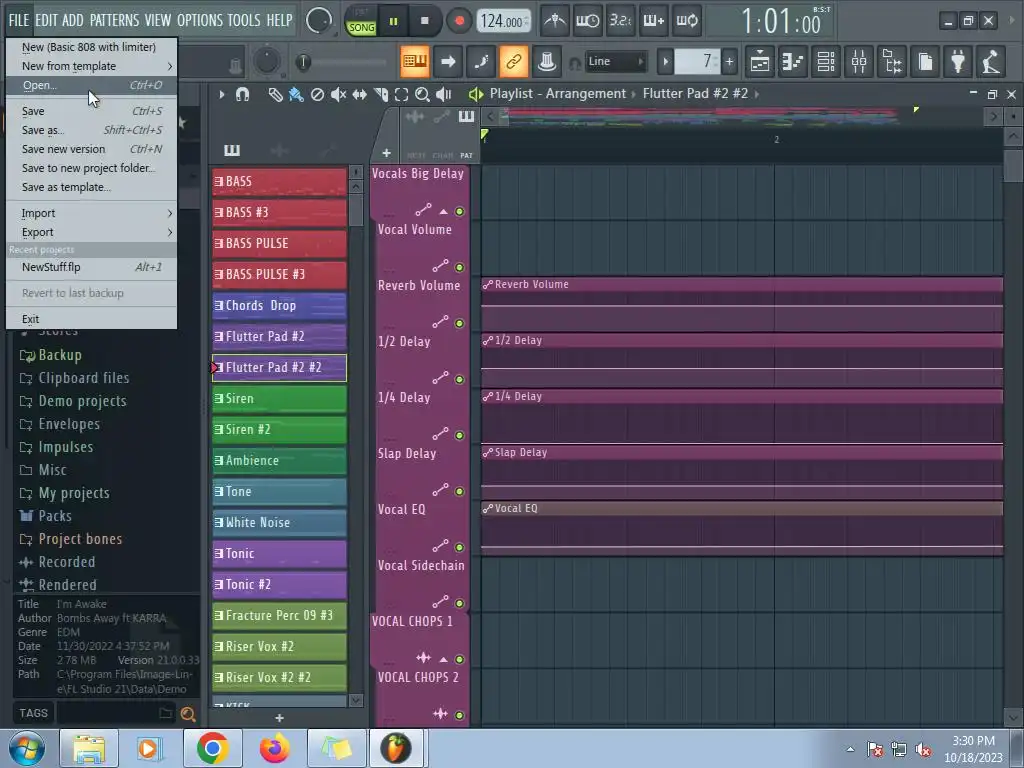Select the Delete tool in playlist

(x=317, y=95)
